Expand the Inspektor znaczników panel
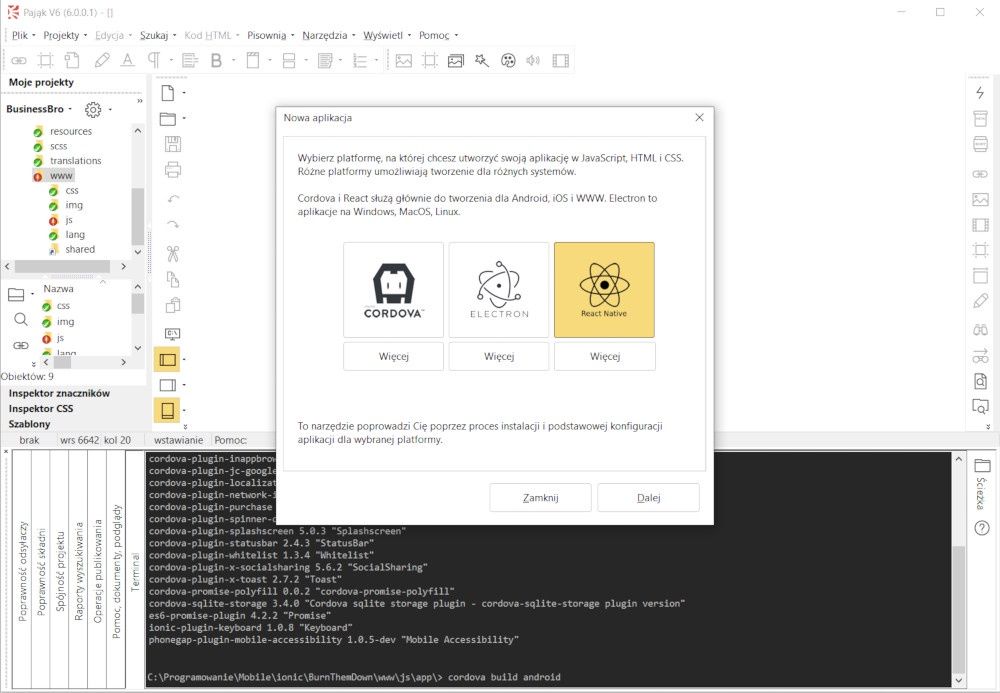Screen dimensions: 1000x693 59,393
